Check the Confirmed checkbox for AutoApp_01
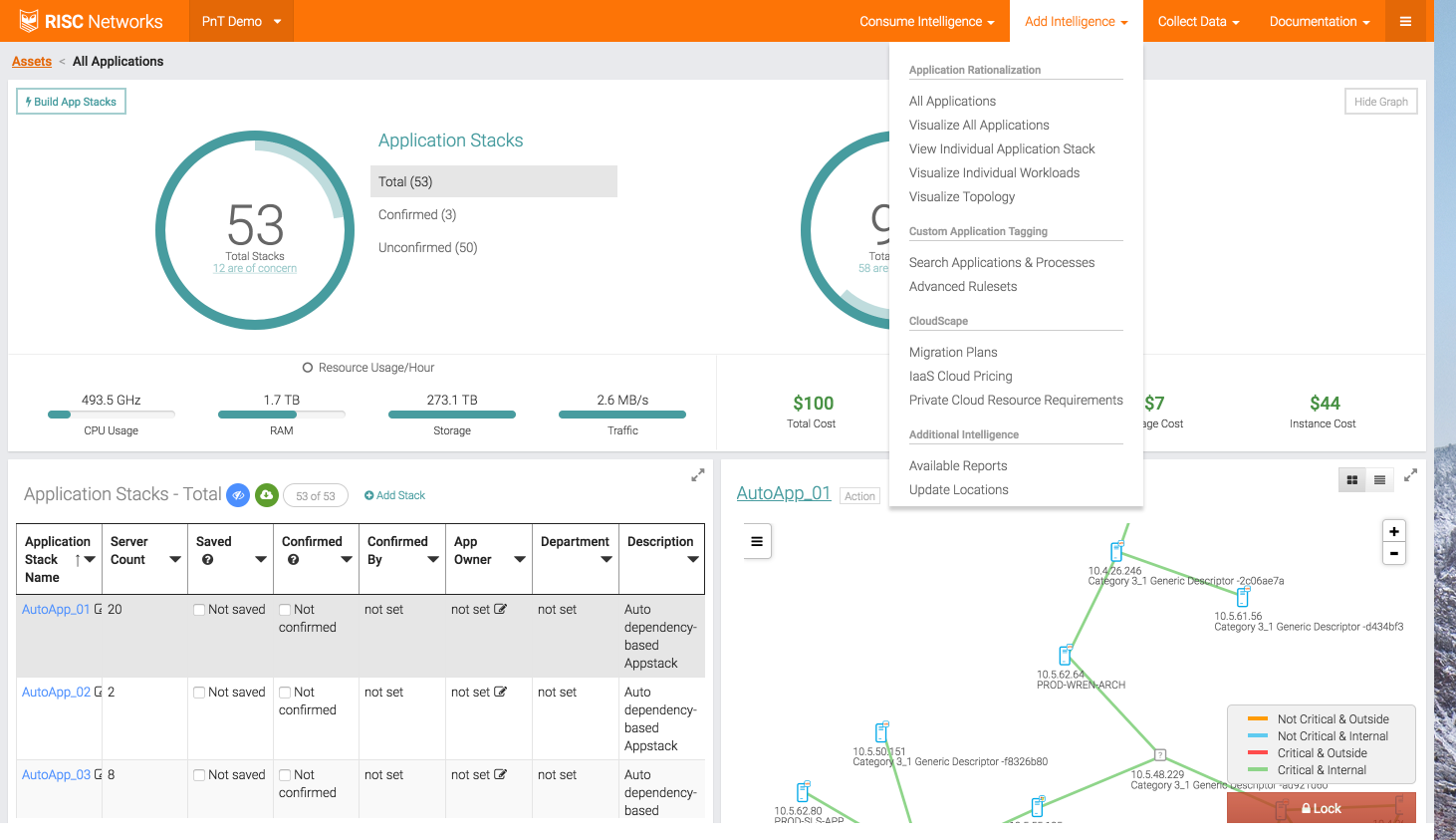The width and height of the screenshot is (1456, 840). 285,610
